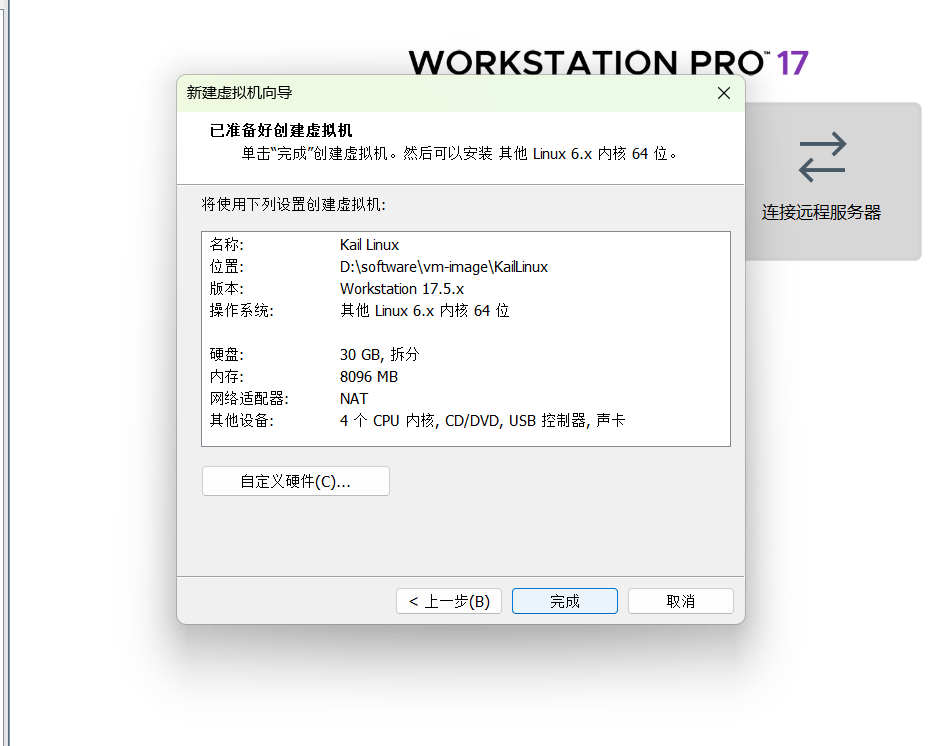Select the name value 'Kail Linux'

(369, 245)
